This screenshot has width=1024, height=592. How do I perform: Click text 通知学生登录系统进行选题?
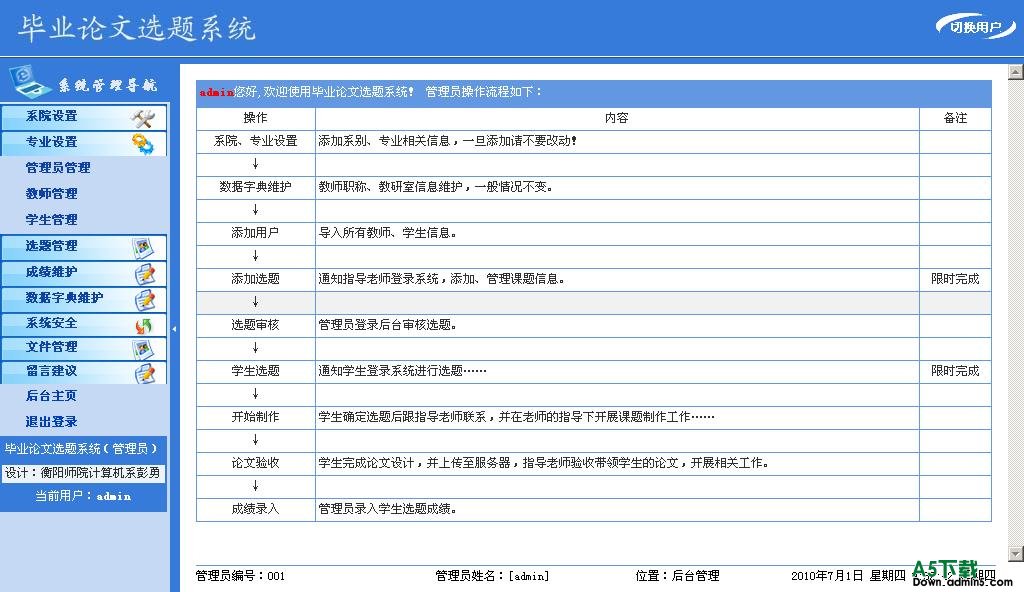coord(402,371)
